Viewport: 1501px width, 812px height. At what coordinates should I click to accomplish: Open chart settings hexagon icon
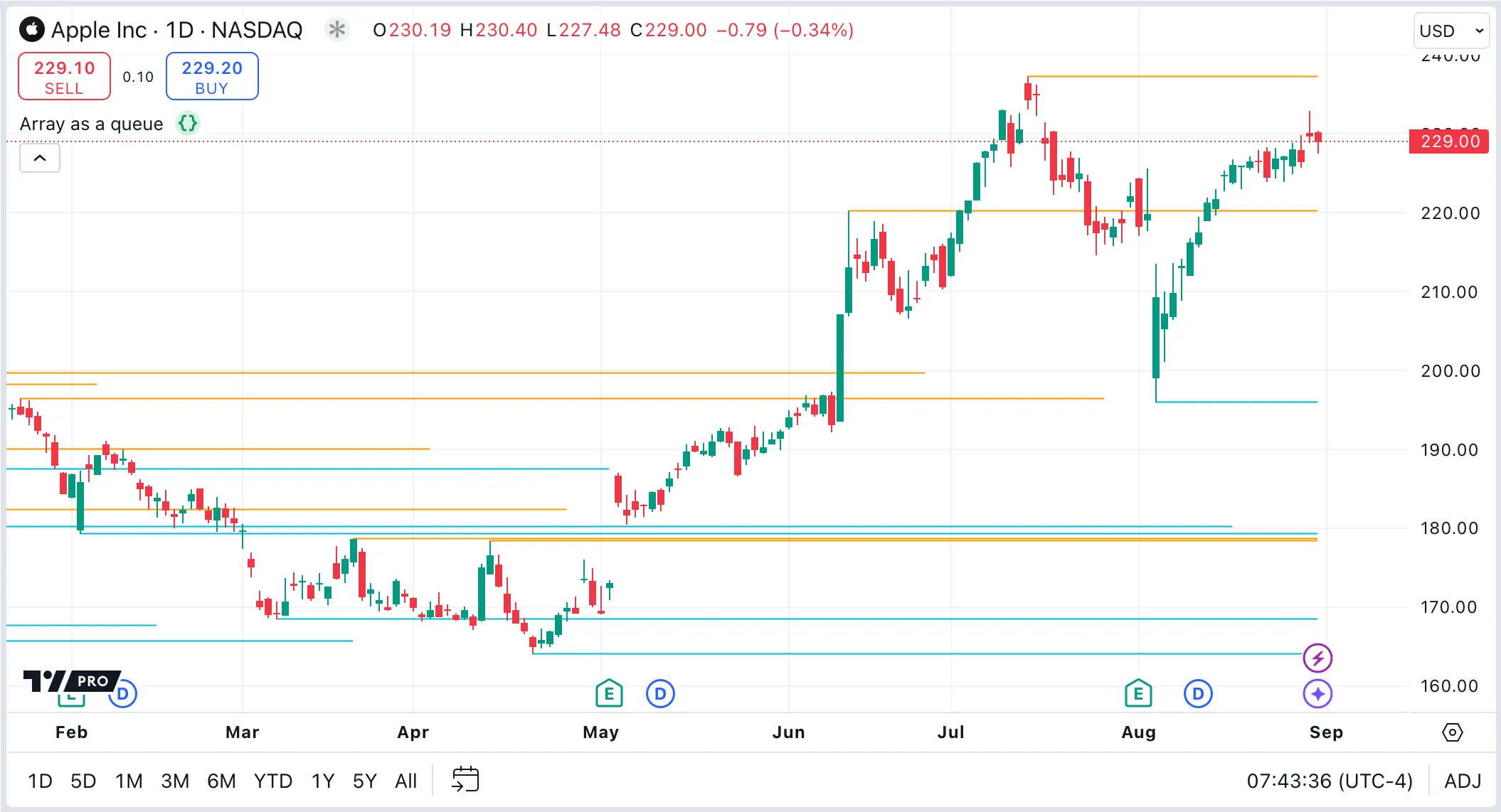[1452, 732]
